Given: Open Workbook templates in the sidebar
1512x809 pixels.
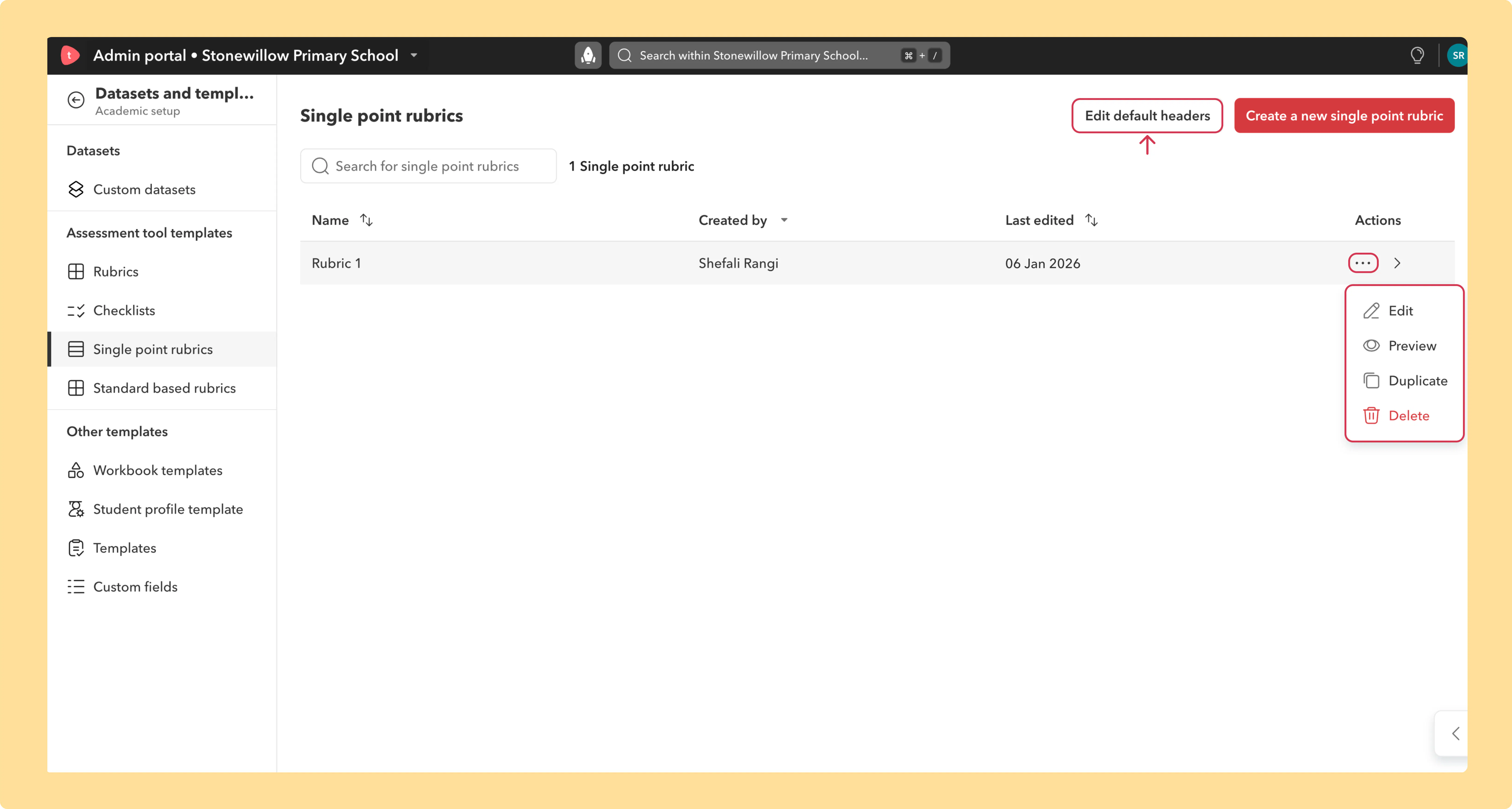Looking at the screenshot, I should tap(162, 470).
